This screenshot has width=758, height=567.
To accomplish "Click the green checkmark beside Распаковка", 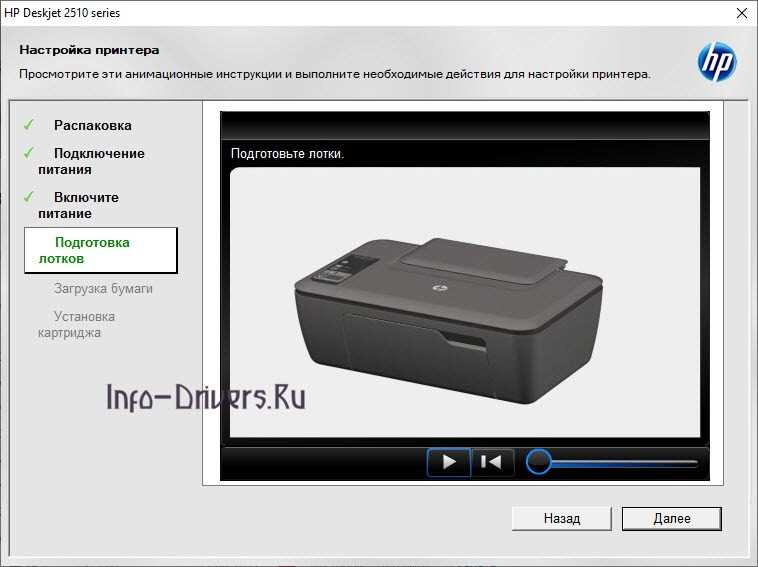I will tap(29, 125).
